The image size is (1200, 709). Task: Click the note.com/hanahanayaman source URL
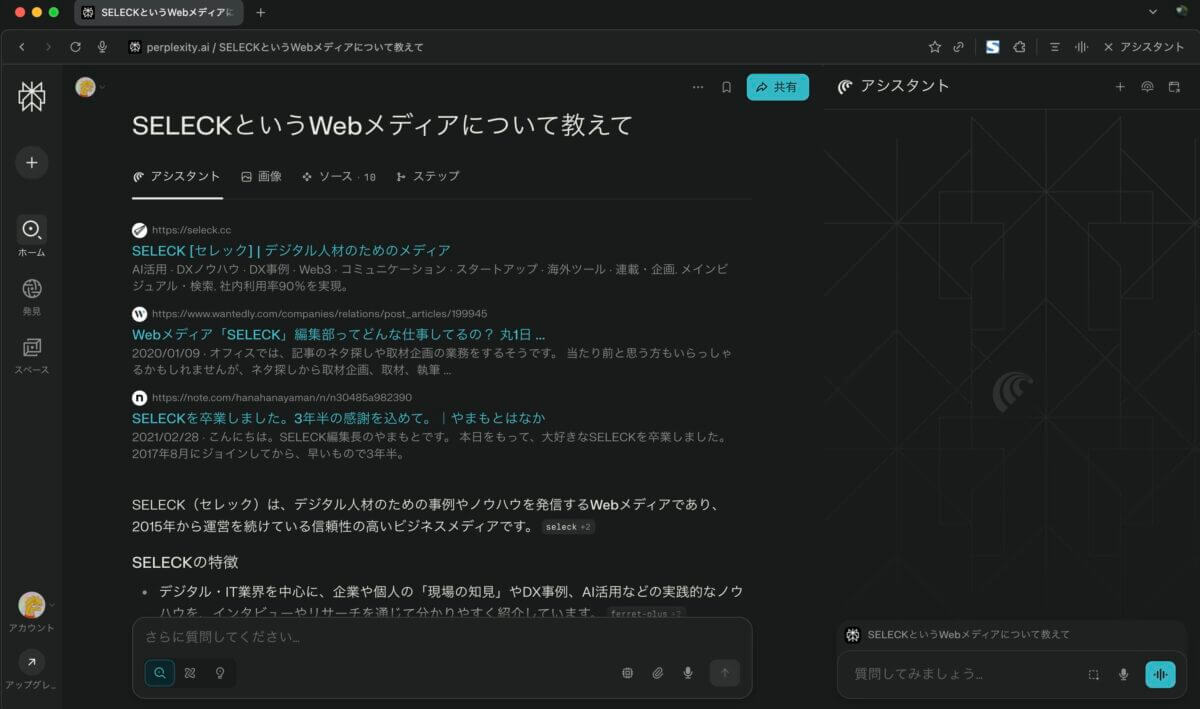(282, 397)
